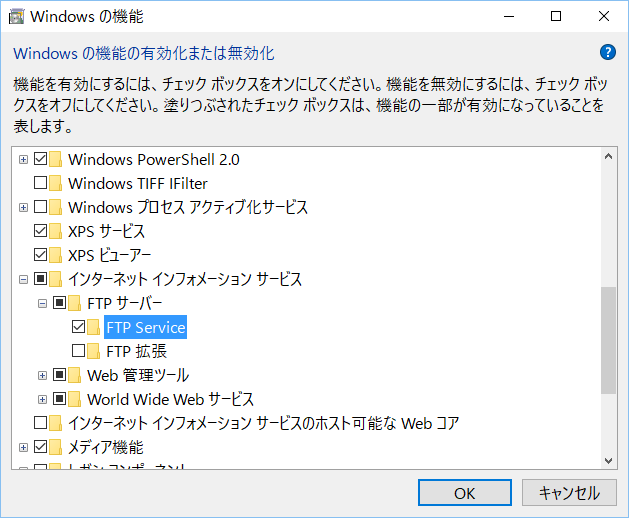
Task: Uncheck the FTP Service checkbox
Action: 79,327
